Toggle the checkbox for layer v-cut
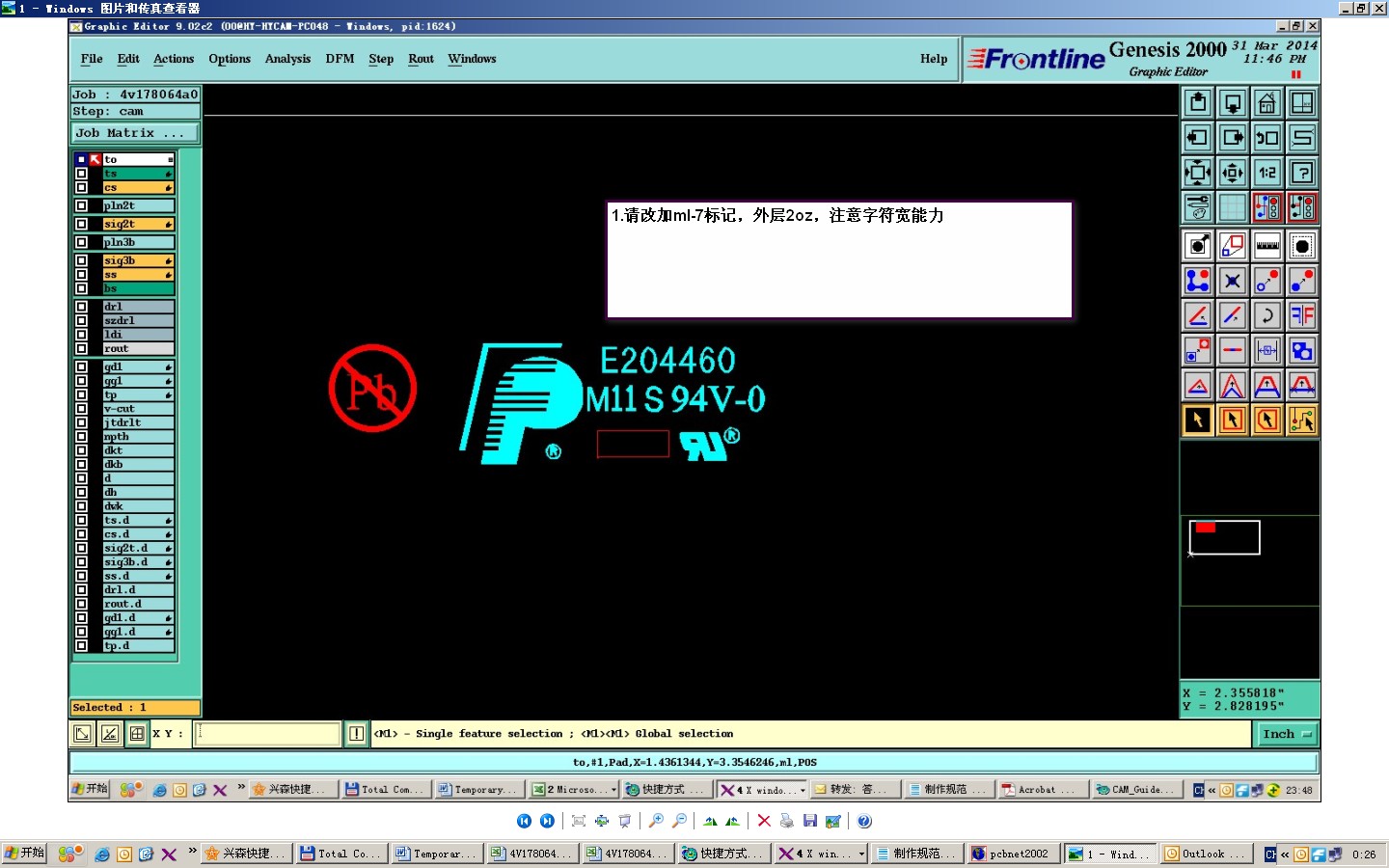This screenshot has height=868, width=1389. [82, 409]
